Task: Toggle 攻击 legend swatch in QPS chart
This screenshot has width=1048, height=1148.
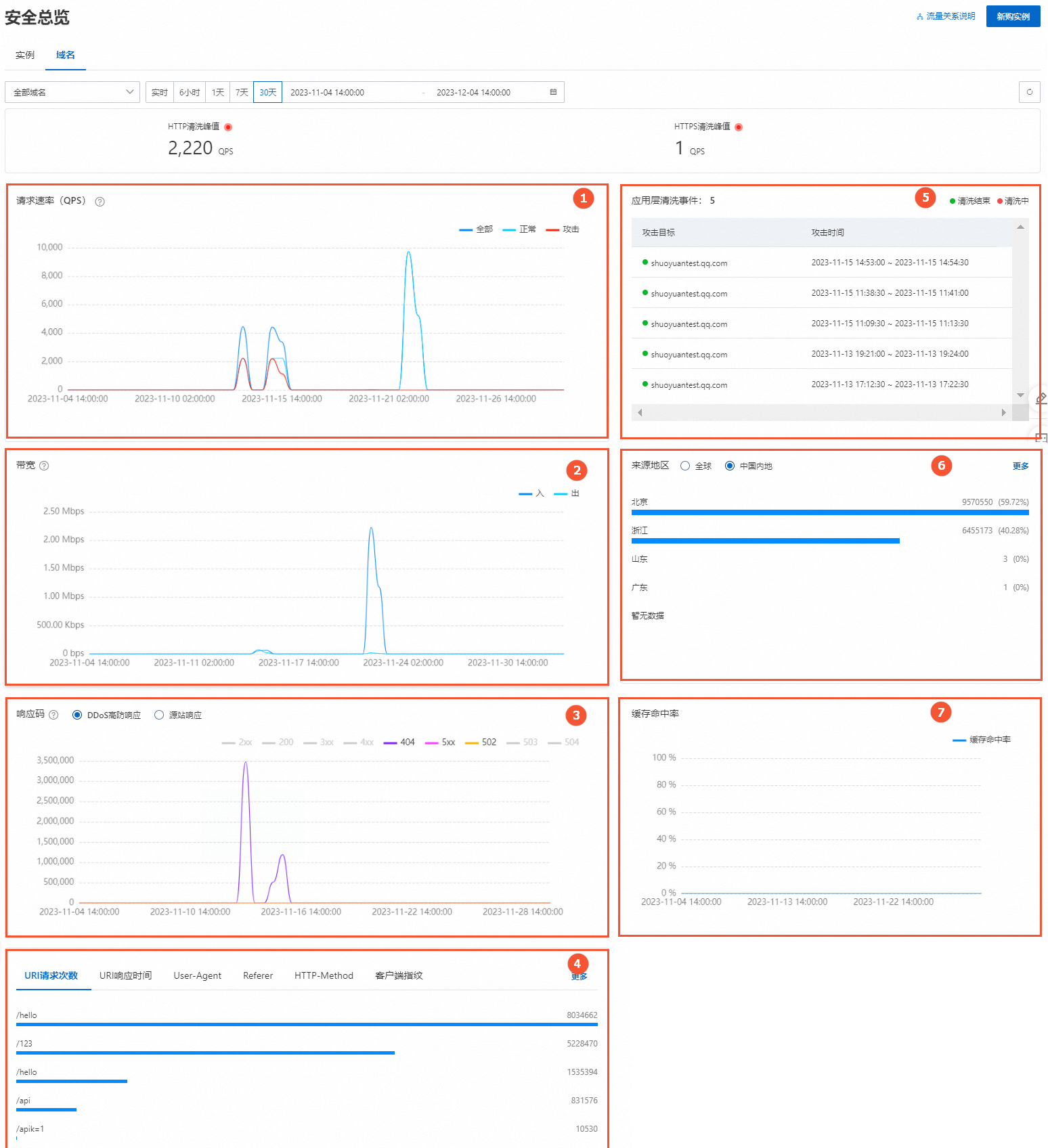Action: 552,229
